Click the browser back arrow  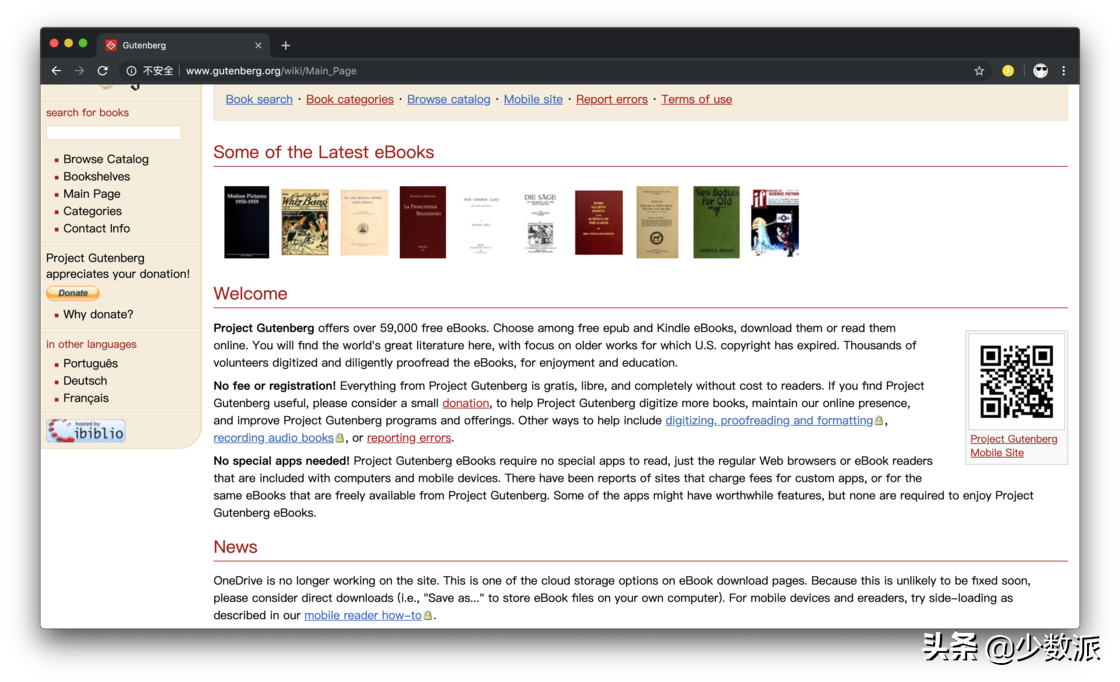point(56,71)
